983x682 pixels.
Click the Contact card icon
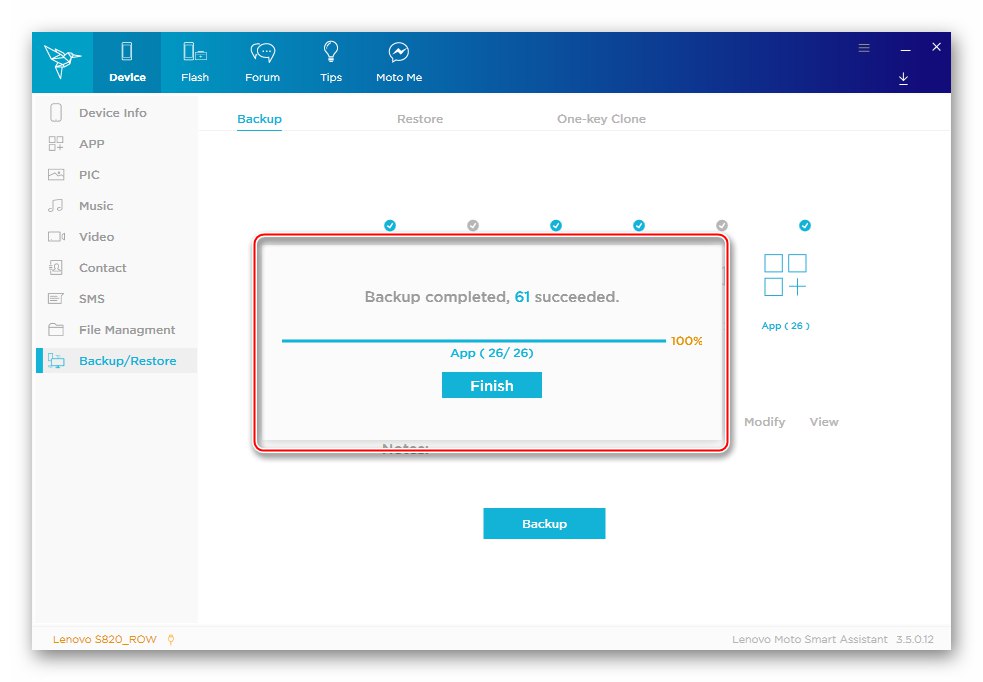click(x=56, y=268)
